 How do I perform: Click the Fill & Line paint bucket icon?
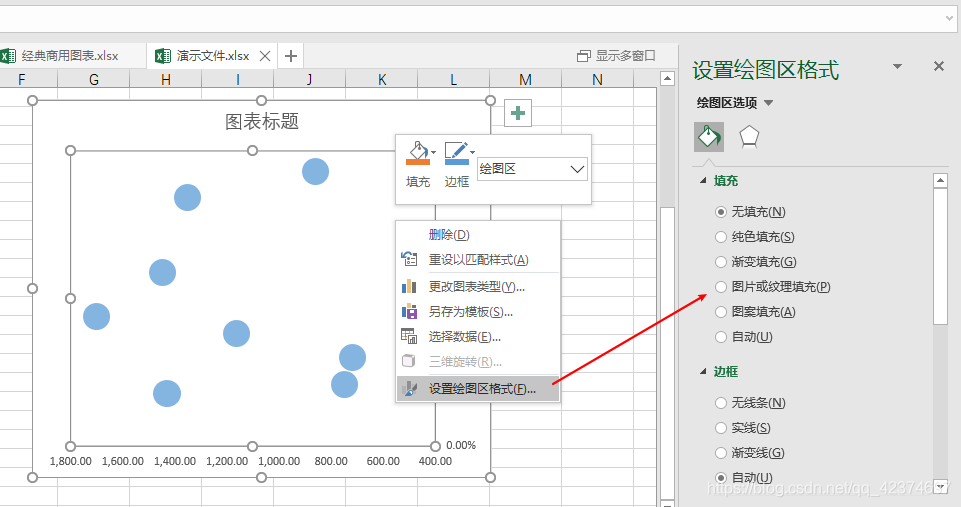(x=708, y=136)
